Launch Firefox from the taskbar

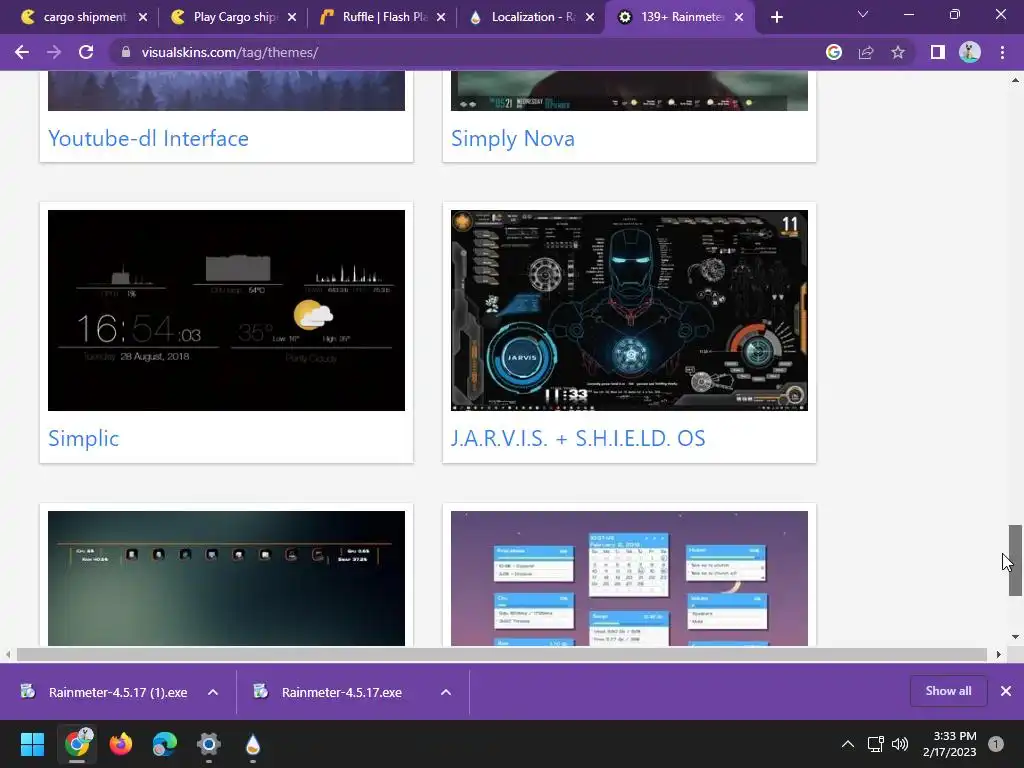[121, 744]
